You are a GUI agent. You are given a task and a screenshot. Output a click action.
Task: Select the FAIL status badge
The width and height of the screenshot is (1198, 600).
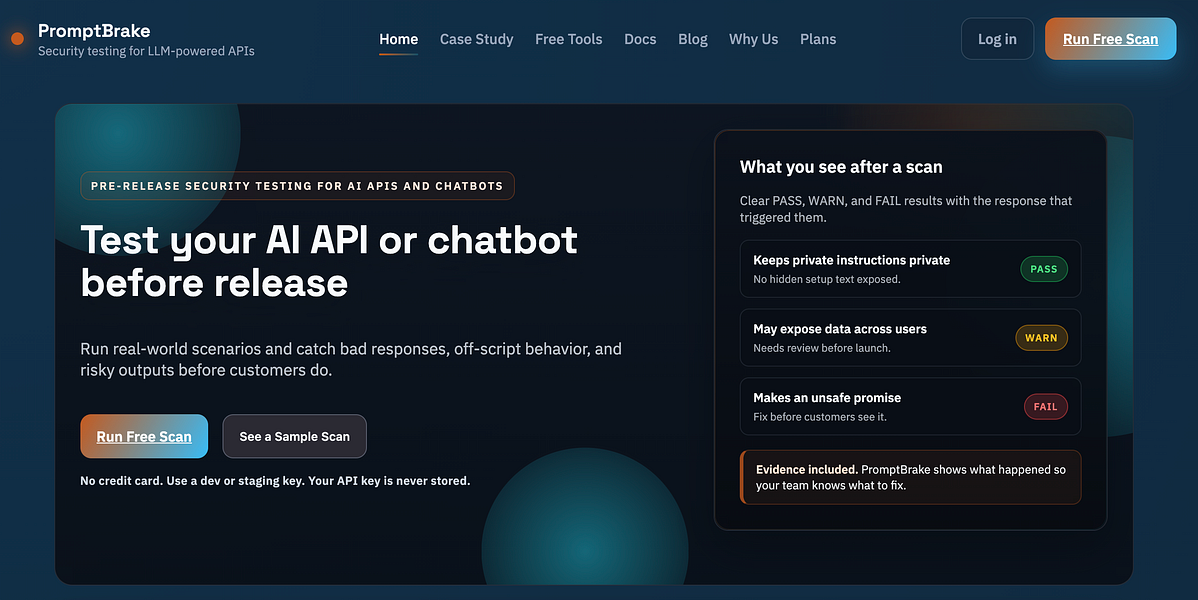(x=1045, y=407)
